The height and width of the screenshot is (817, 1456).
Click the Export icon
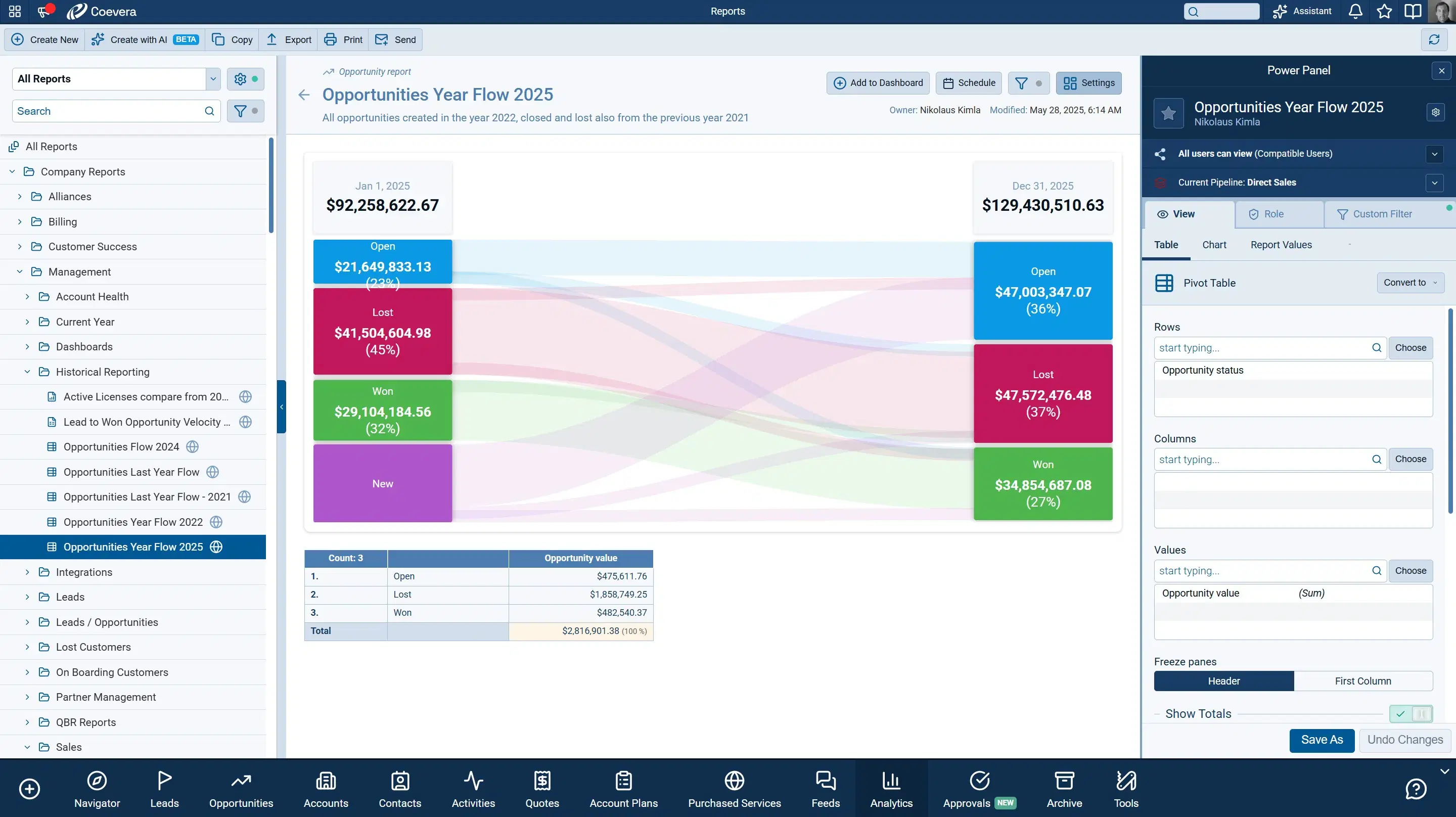tap(273, 39)
